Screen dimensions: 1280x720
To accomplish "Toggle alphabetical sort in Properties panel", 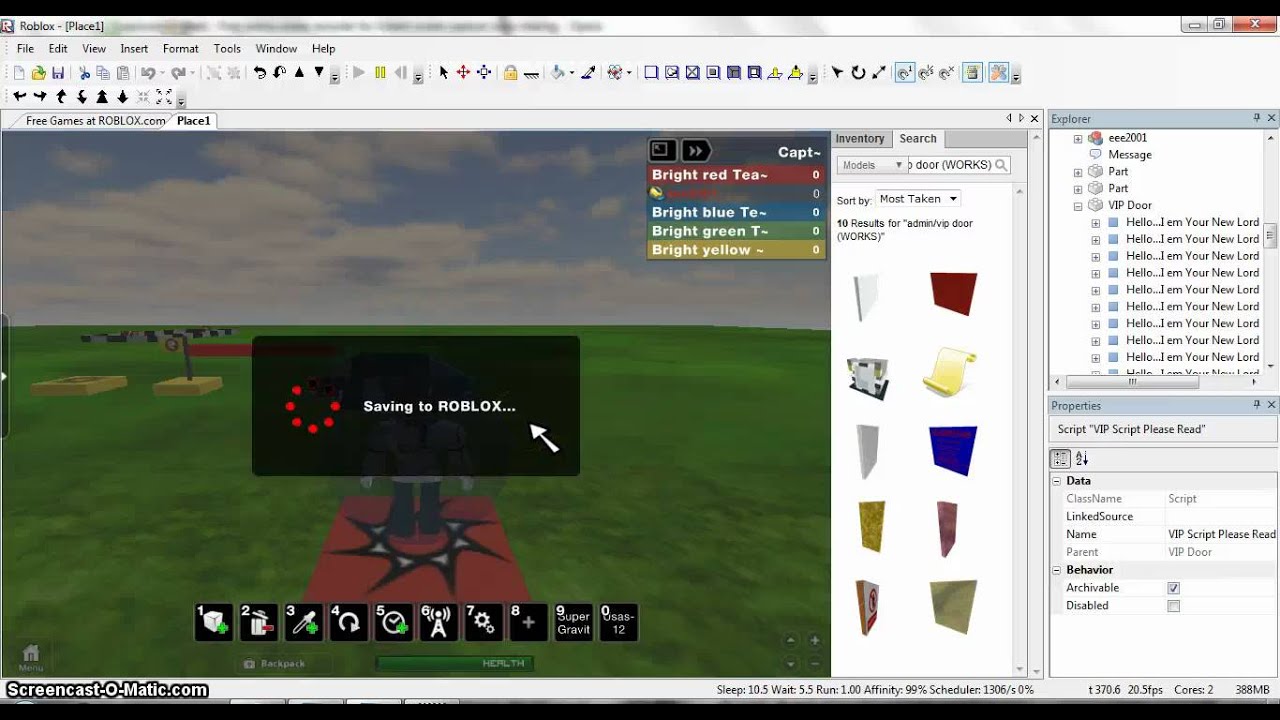I will [x=1082, y=459].
